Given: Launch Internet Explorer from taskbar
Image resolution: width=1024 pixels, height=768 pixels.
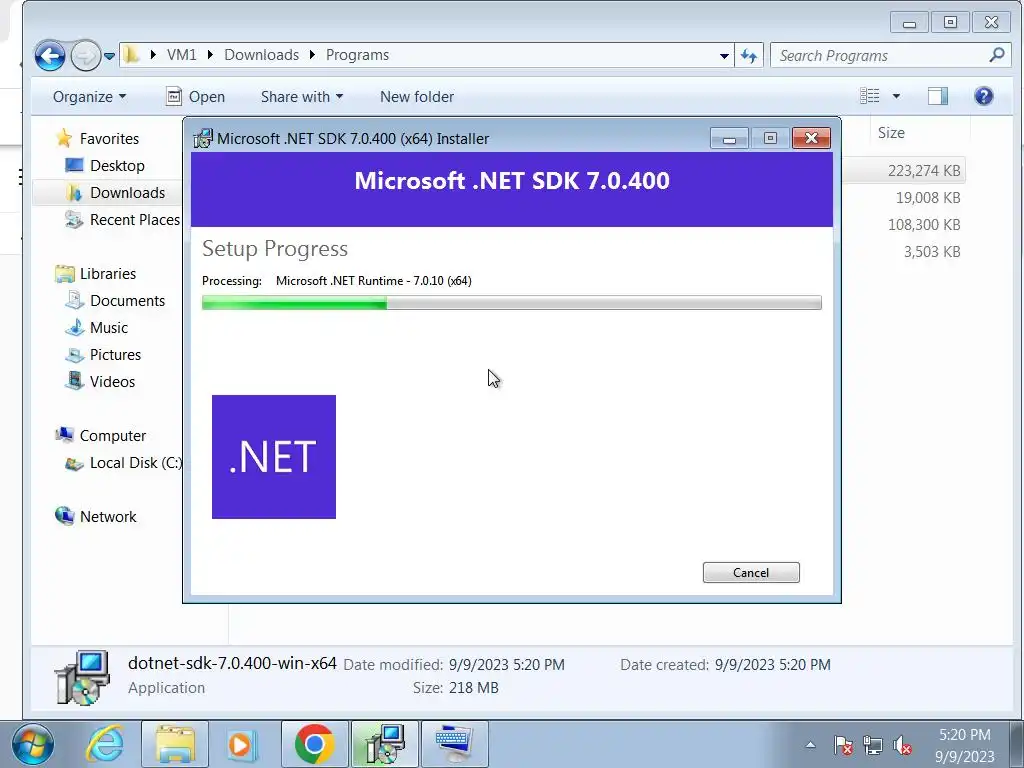Looking at the screenshot, I should pos(105,744).
